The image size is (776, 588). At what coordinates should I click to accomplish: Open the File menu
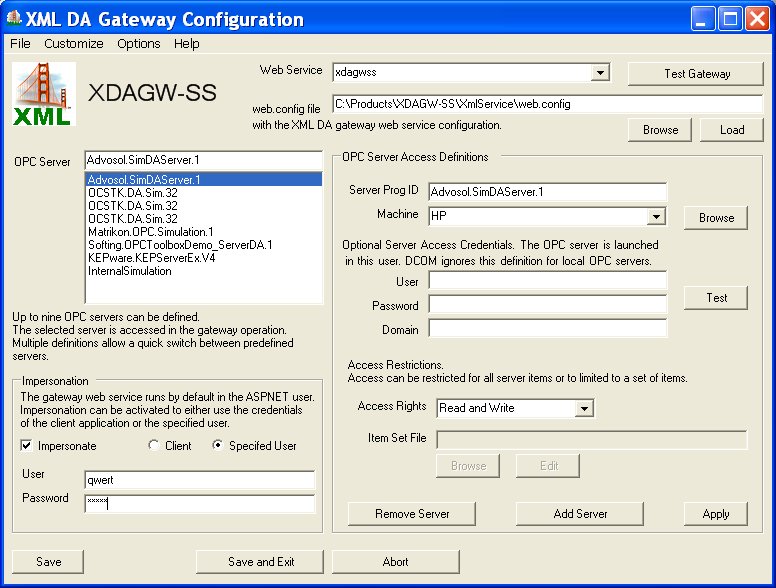20,44
